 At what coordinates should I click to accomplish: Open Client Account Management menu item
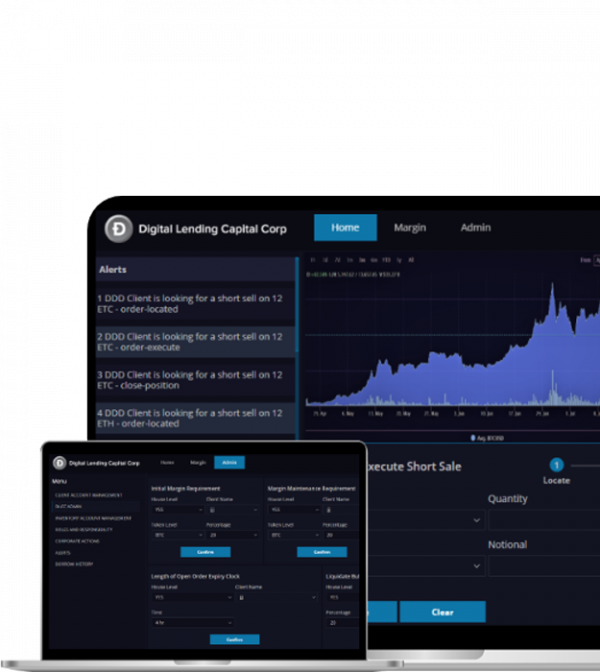(89, 495)
